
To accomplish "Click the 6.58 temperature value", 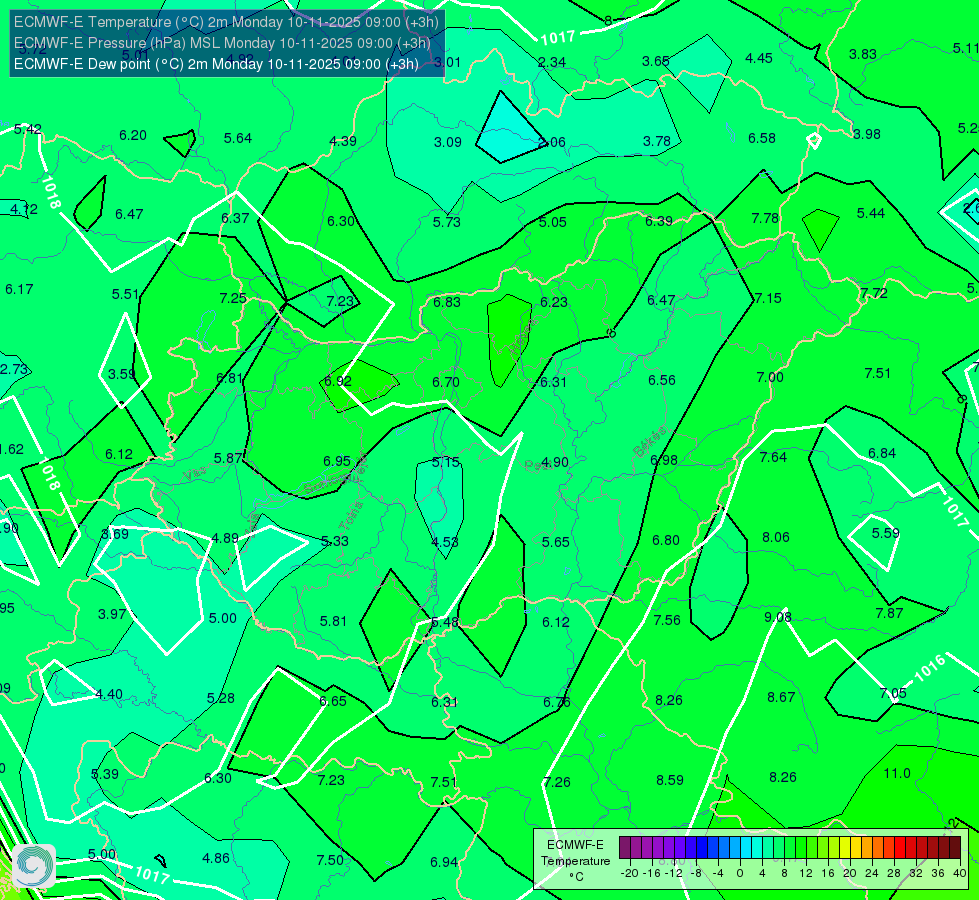I will (762, 138).
